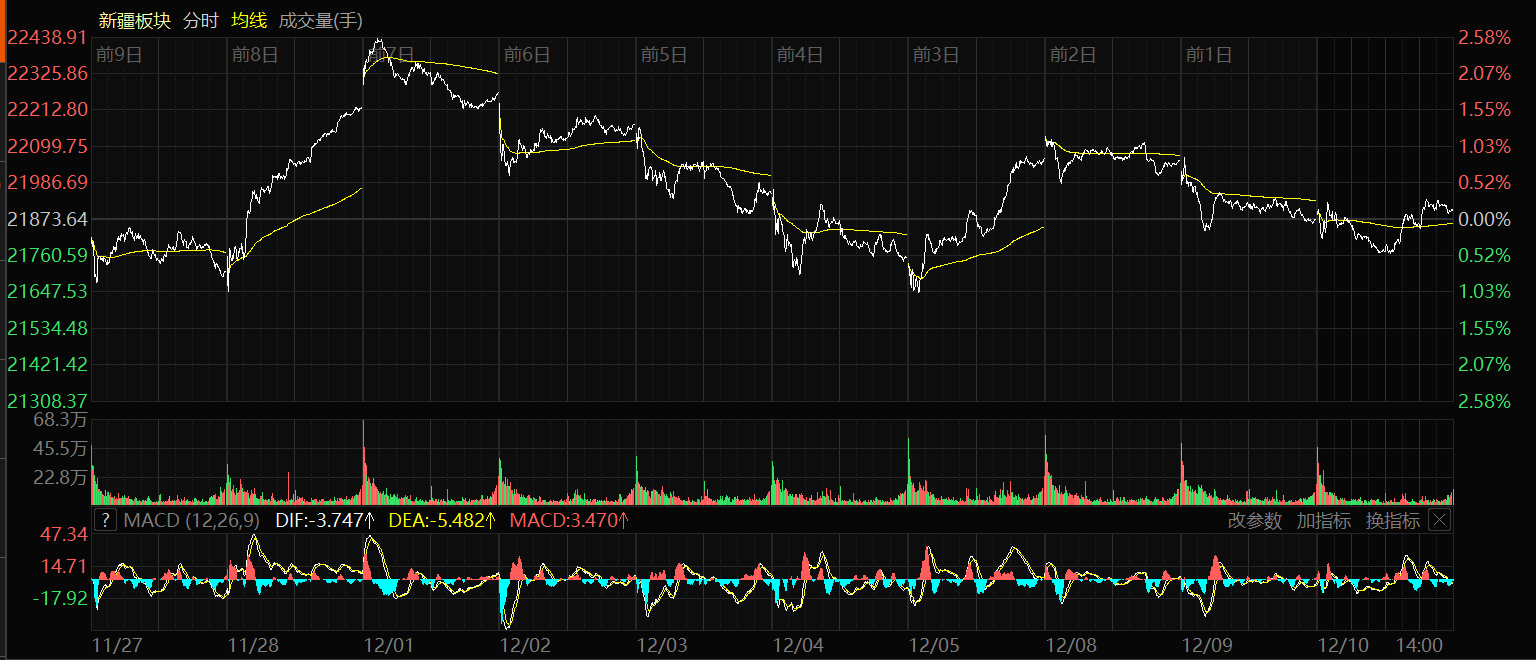This screenshot has width=1536, height=660.
Task: Select the 前1日 day marker
Action: (x=1208, y=55)
